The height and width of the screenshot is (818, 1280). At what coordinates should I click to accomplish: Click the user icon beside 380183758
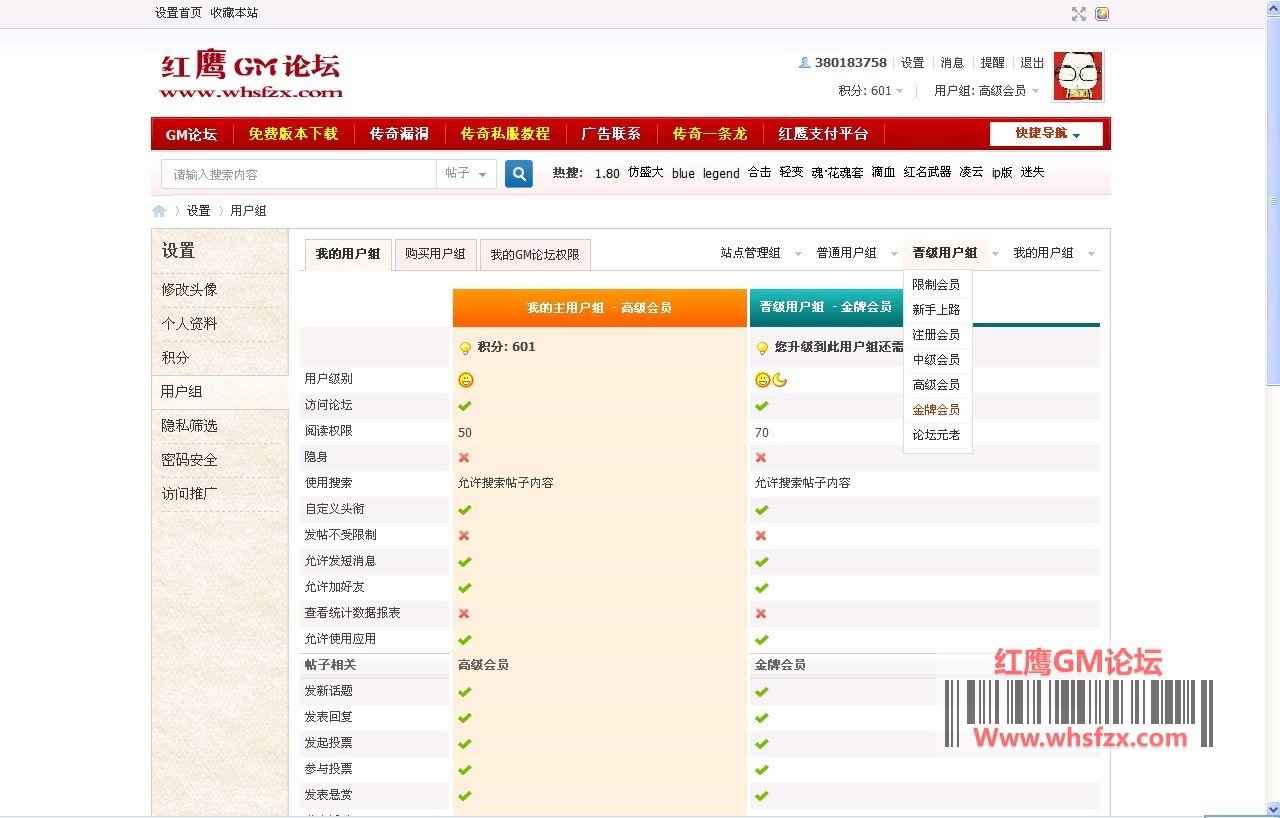[x=804, y=62]
